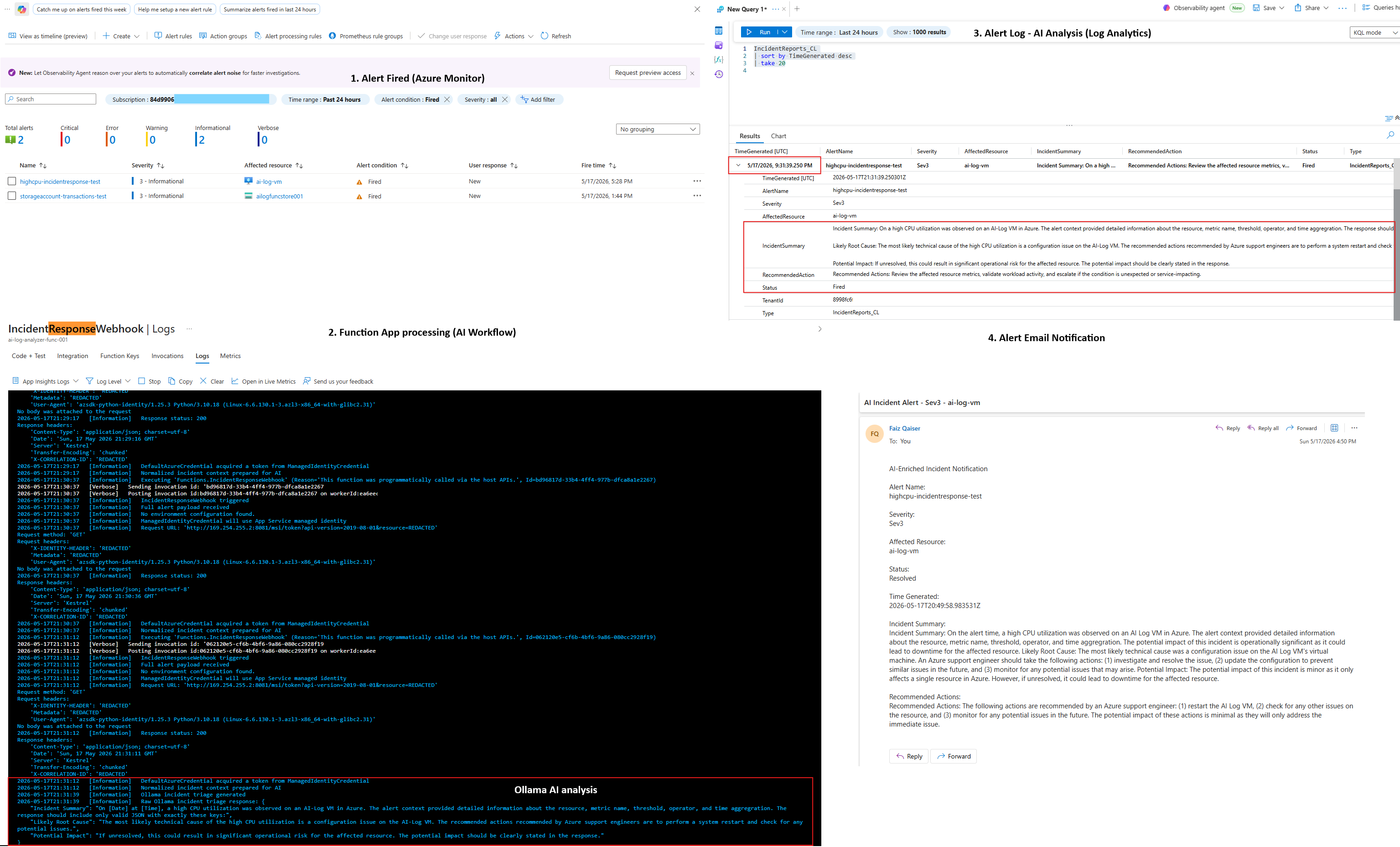Click 'Catch me up on alerts fired this week'
Screen dimensions: 1400x847
coord(82,9)
